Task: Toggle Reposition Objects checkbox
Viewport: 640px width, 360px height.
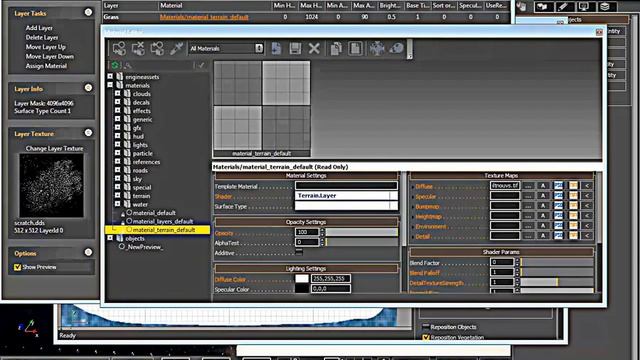Action: [x=426, y=327]
